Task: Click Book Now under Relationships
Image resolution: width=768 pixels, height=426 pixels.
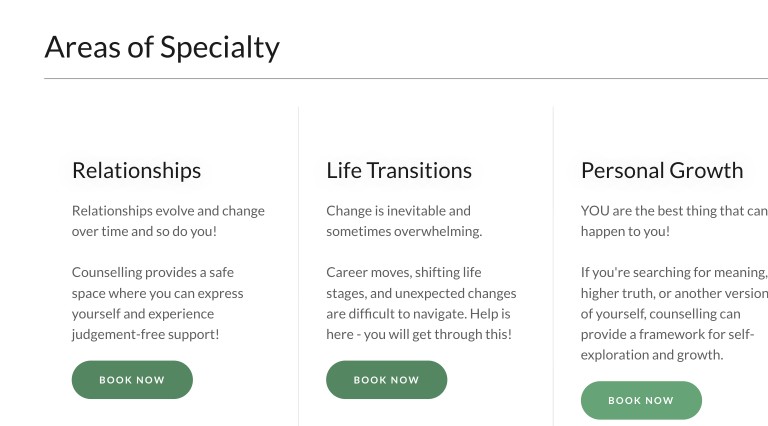Action: pos(132,380)
